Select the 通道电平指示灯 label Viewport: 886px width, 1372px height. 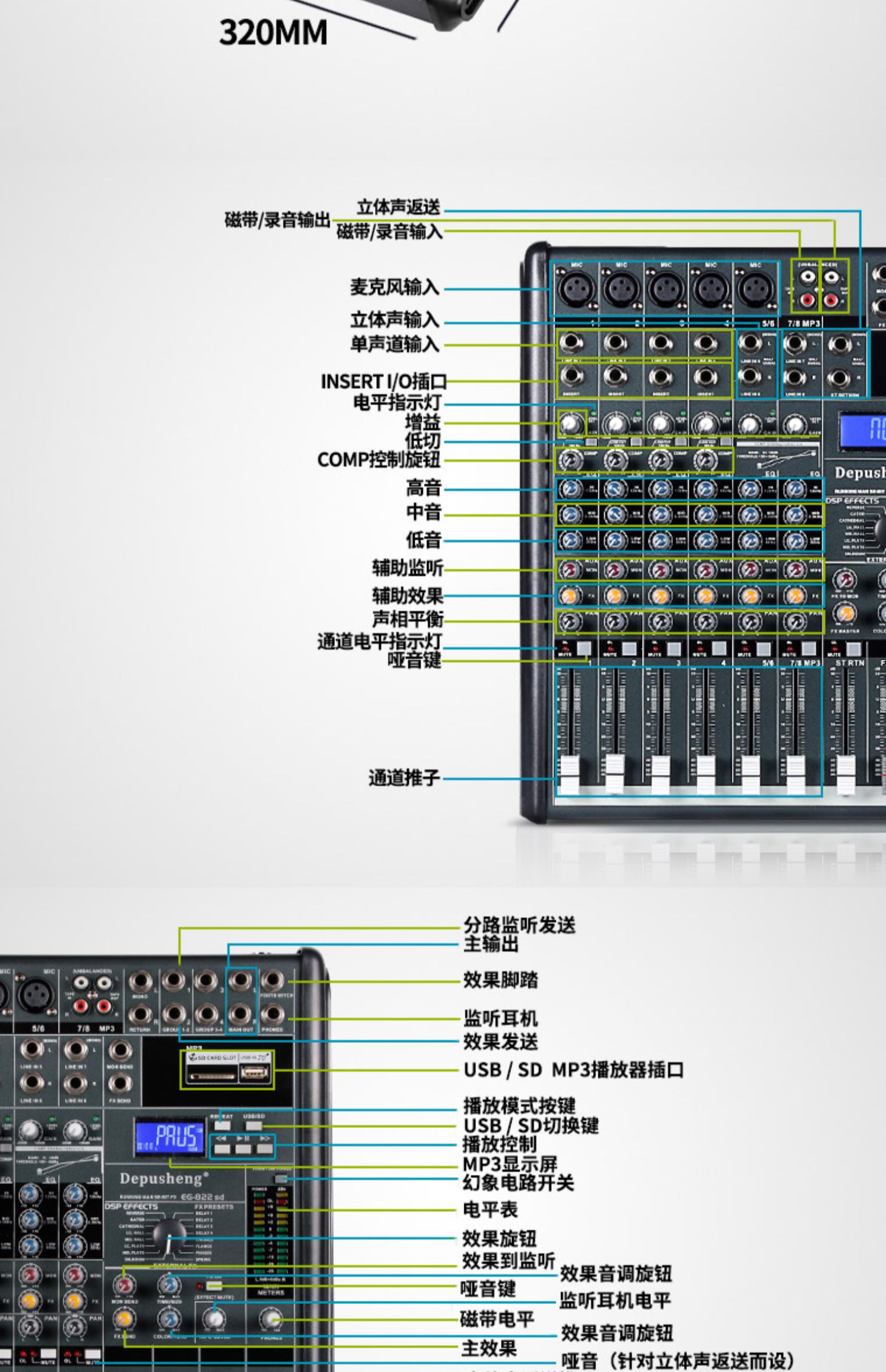pyautogui.click(x=379, y=642)
